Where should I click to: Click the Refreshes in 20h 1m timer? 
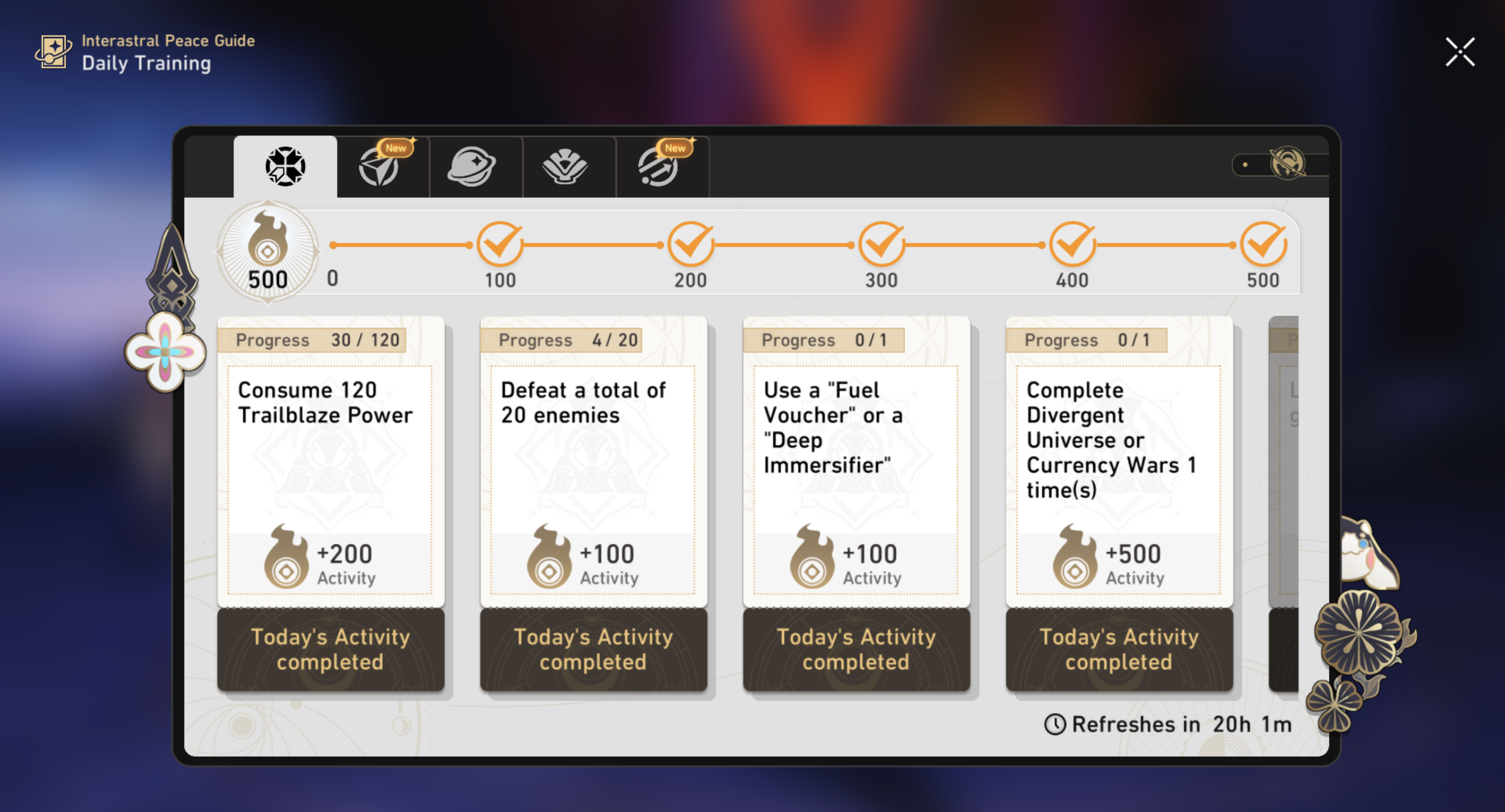point(1169,724)
